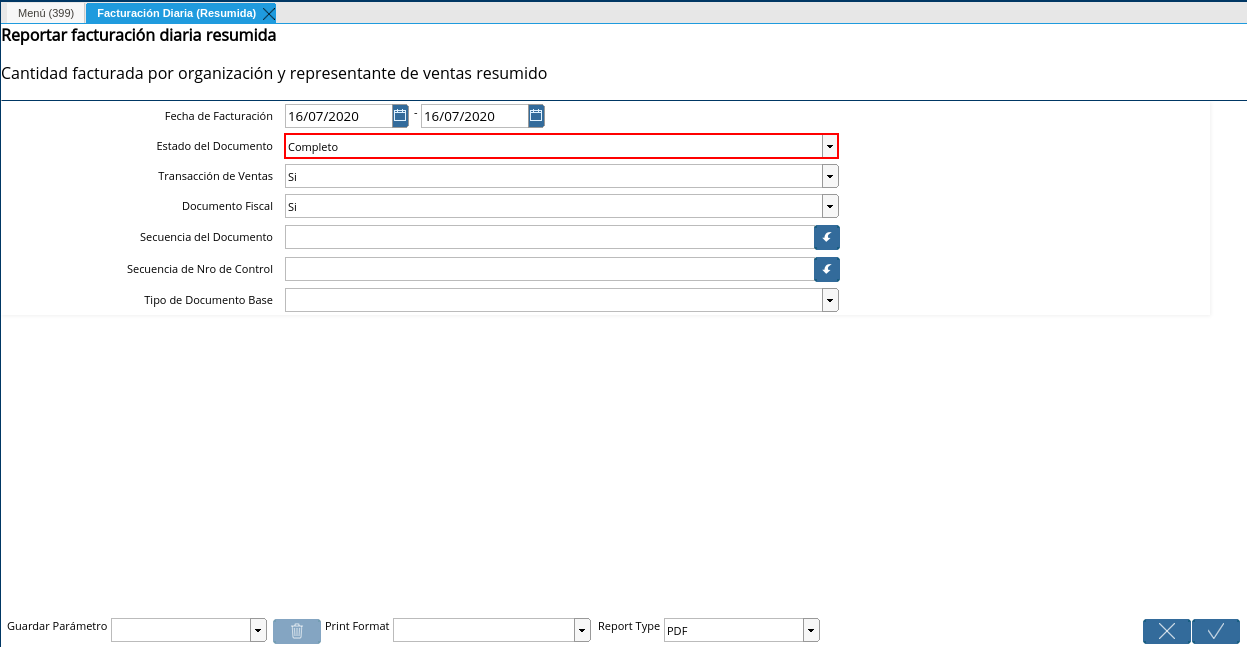Expand the Estado del Documento dropdown
The height and width of the screenshot is (647, 1247).
coord(830,146)
